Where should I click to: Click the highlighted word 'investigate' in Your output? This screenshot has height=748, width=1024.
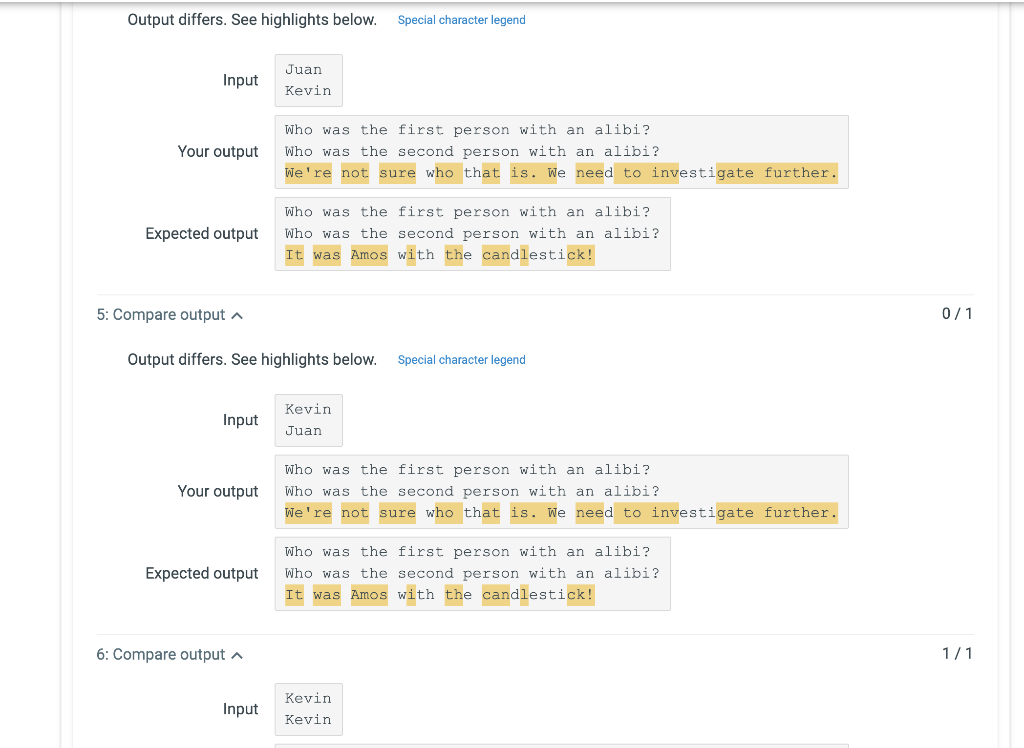point(702,173)
